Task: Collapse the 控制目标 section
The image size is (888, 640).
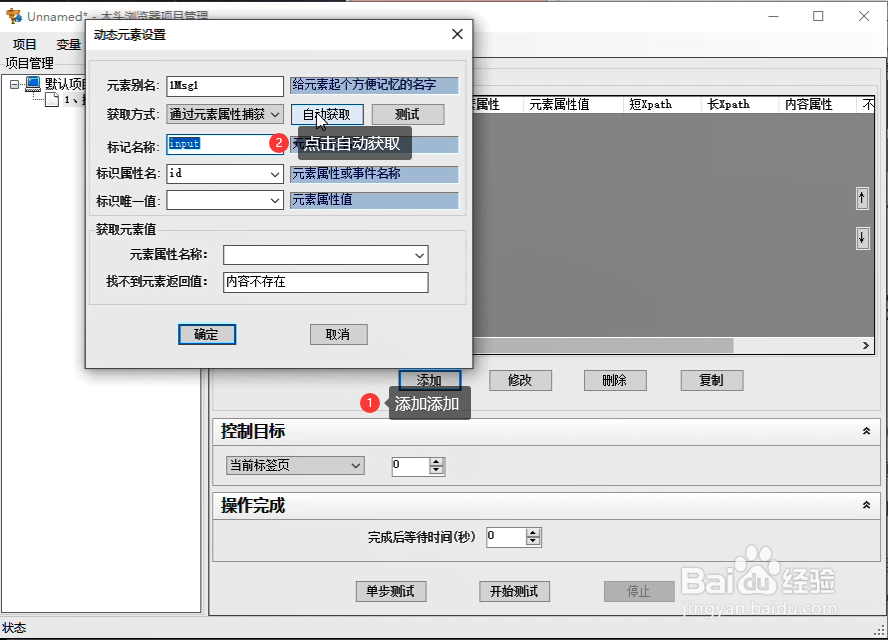Action: pyautogui.click(x=866, y=431)
